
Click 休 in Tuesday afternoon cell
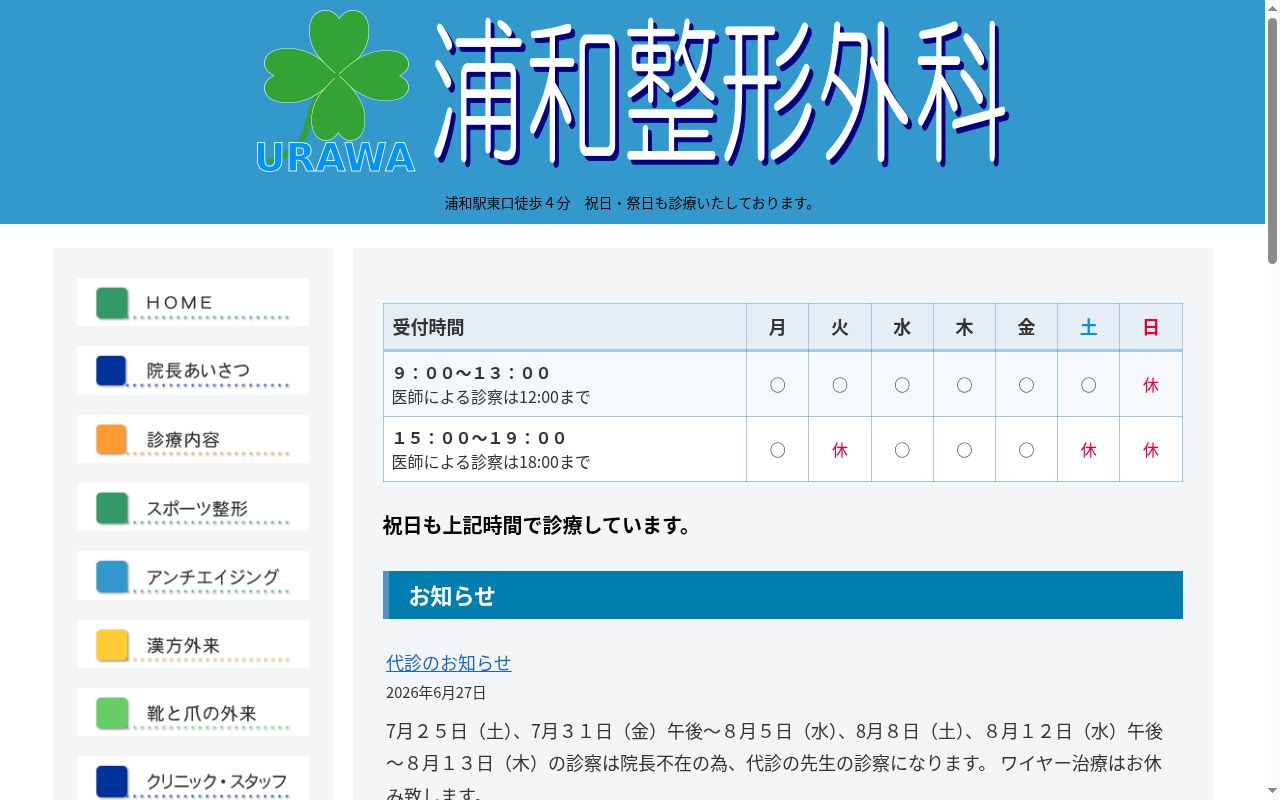coord(840,450)
